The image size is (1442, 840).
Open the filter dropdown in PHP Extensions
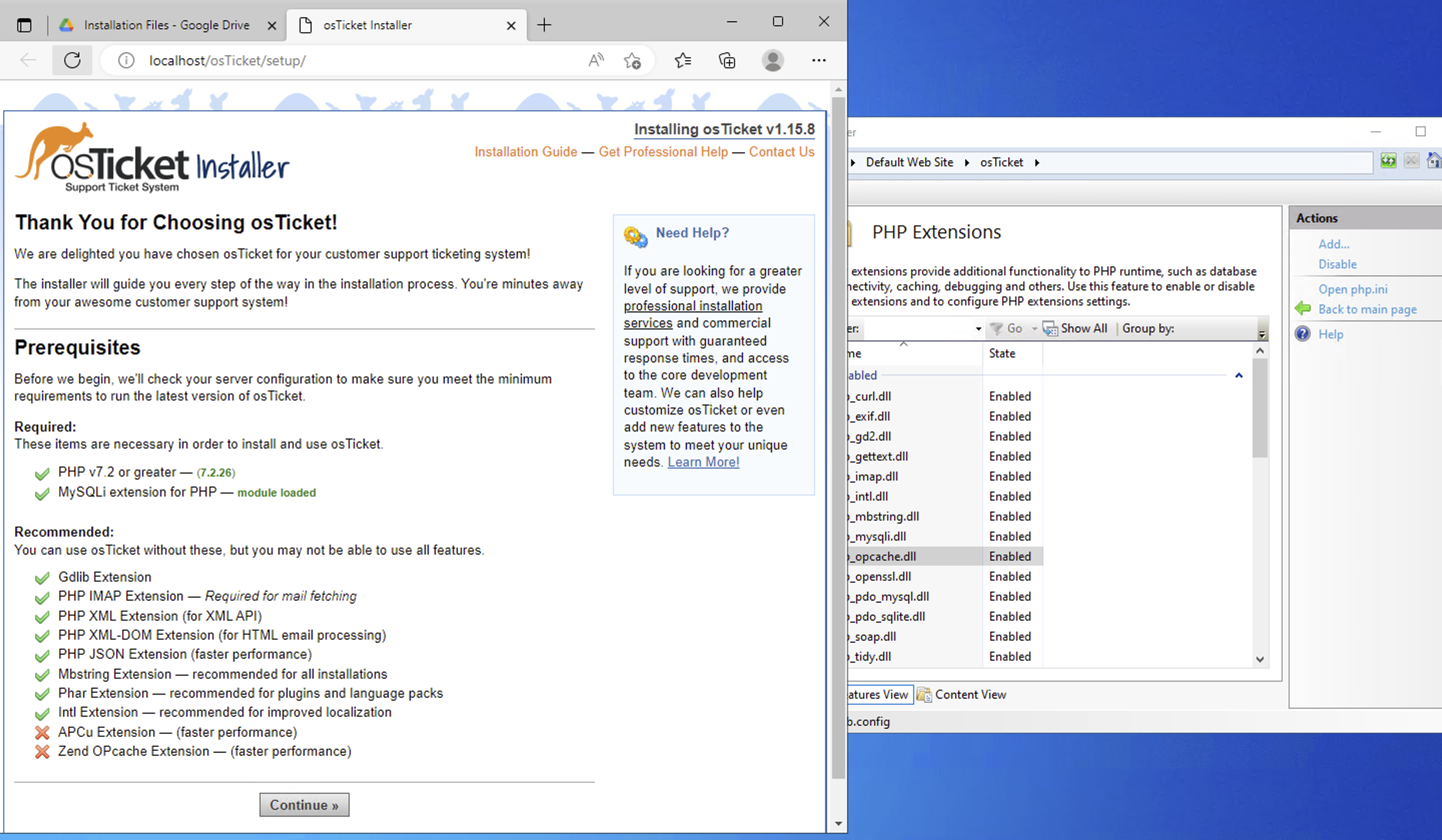[978, 328]
